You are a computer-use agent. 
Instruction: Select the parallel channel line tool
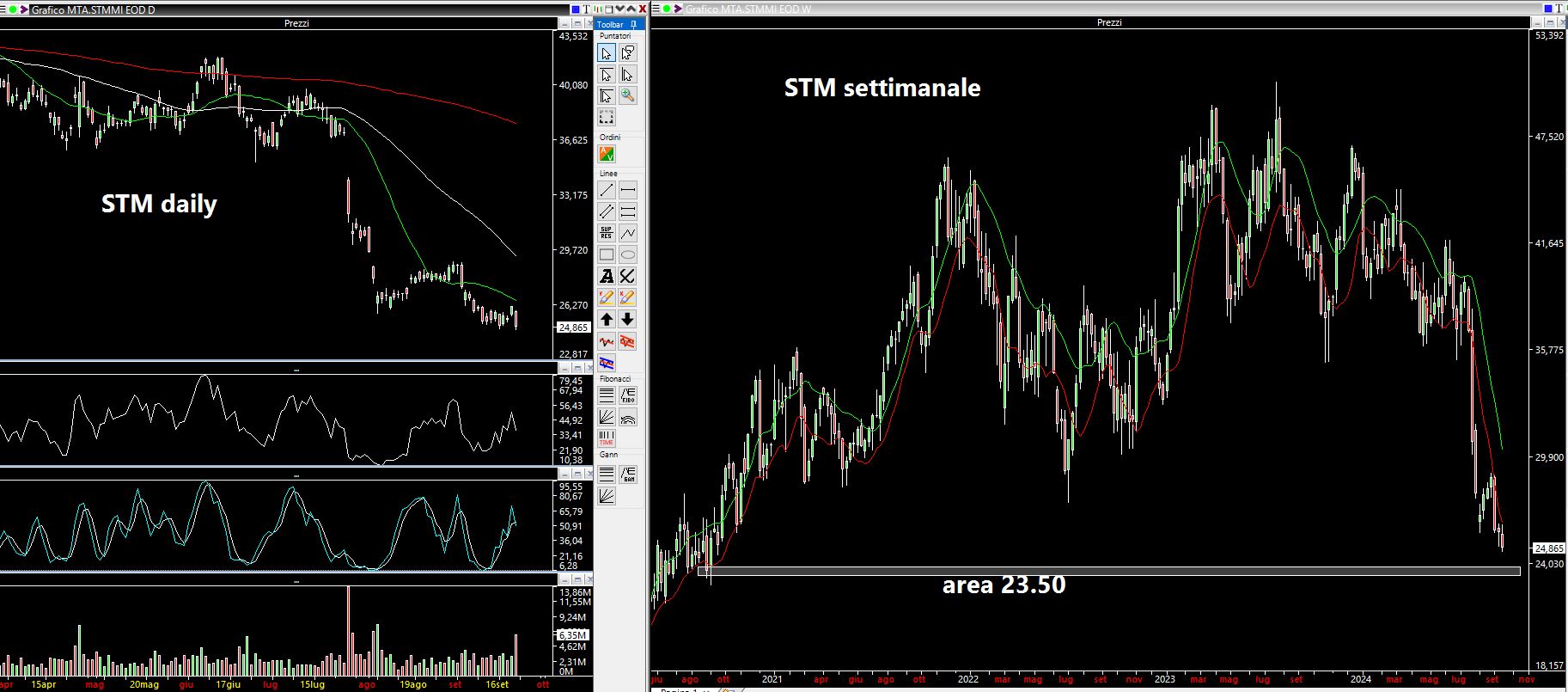coord(607,212)
